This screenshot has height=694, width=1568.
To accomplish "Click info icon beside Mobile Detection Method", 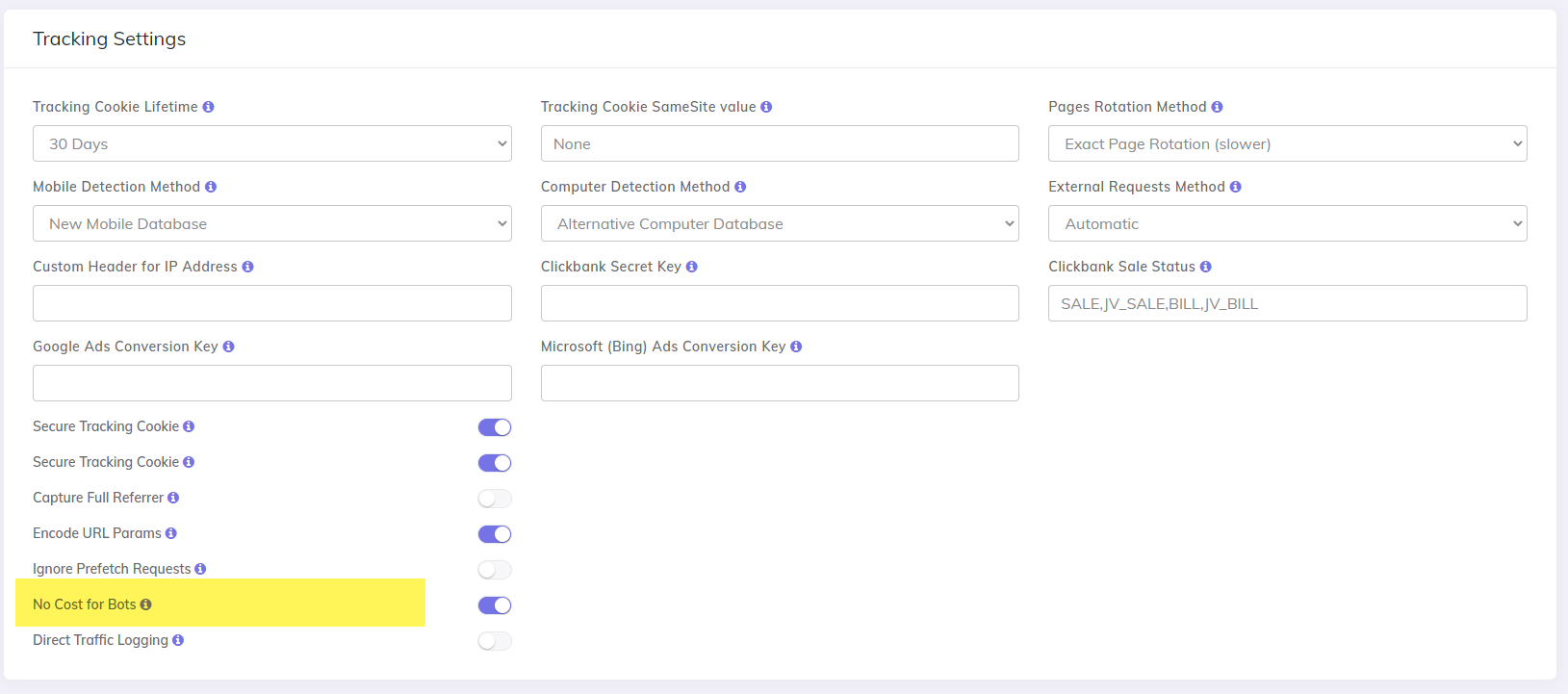I will click(x=211, y=187).
